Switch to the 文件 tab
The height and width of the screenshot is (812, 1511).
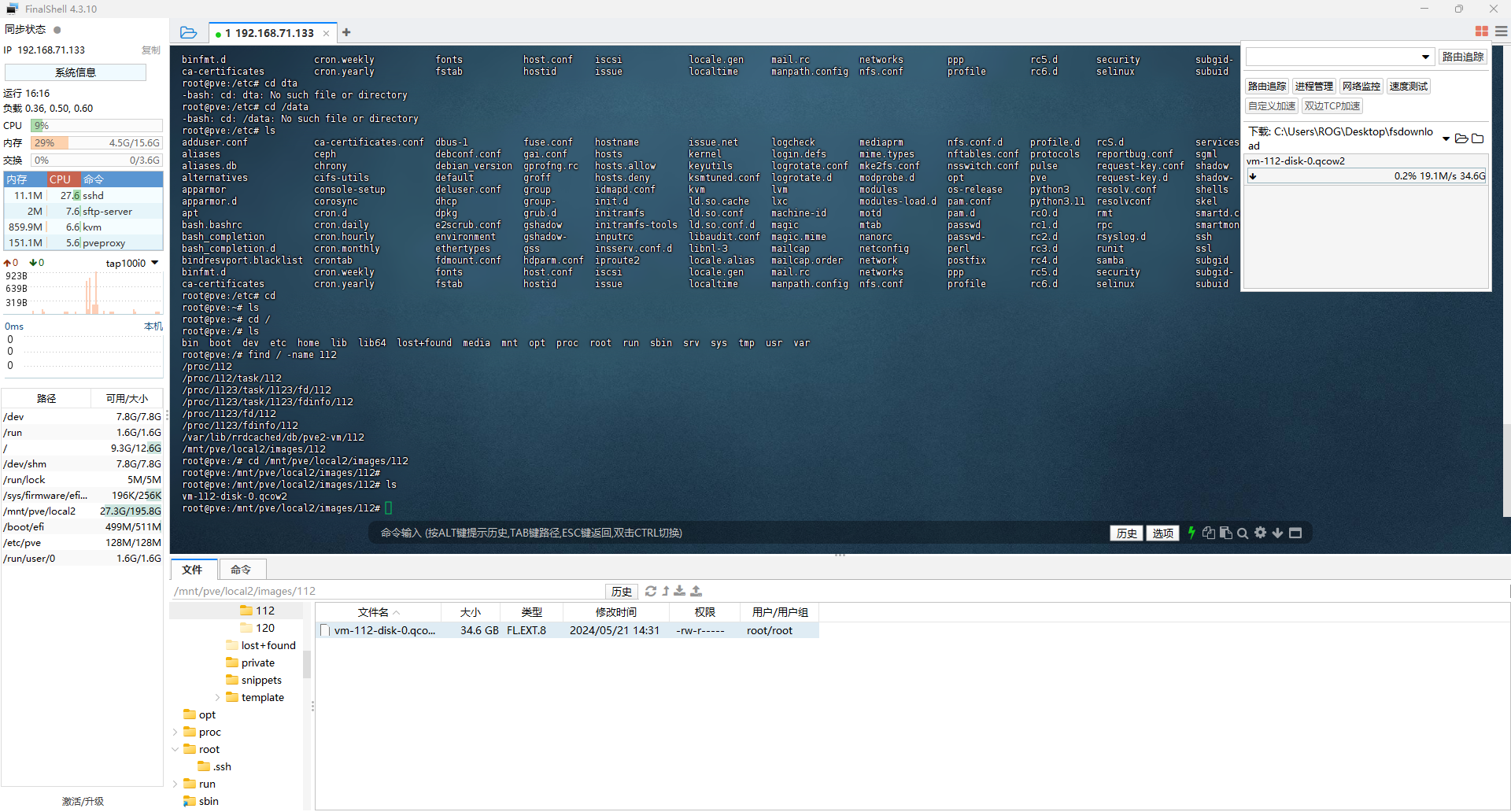tap(192, 569)
